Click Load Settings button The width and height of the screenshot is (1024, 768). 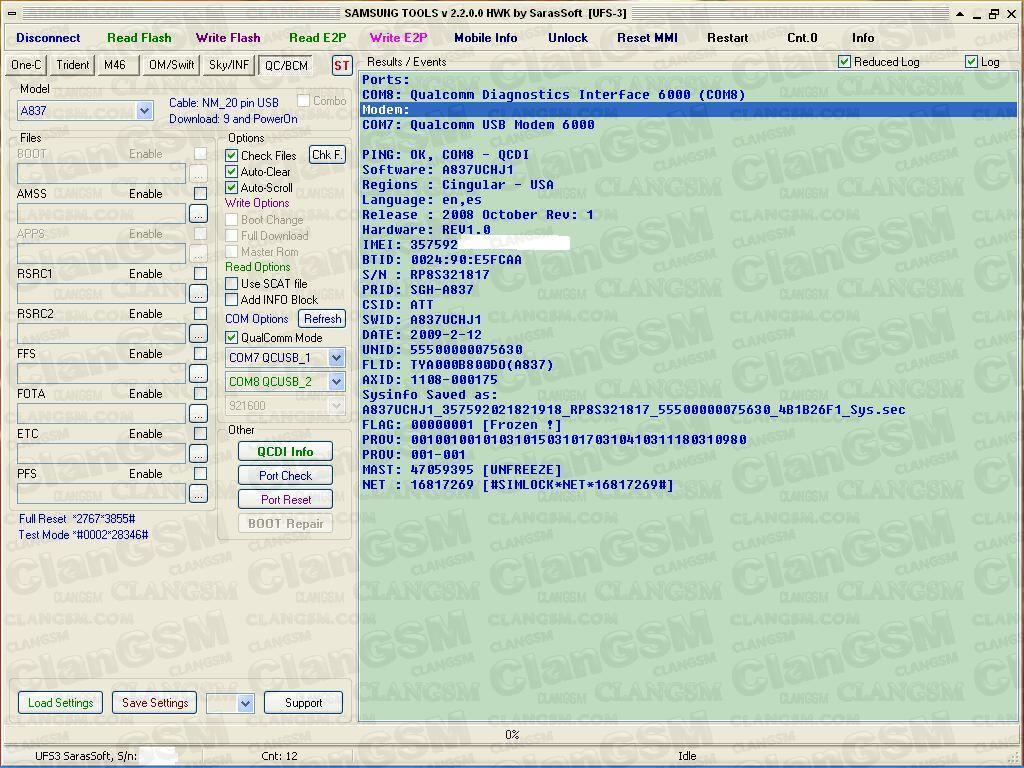click(60, 703)
